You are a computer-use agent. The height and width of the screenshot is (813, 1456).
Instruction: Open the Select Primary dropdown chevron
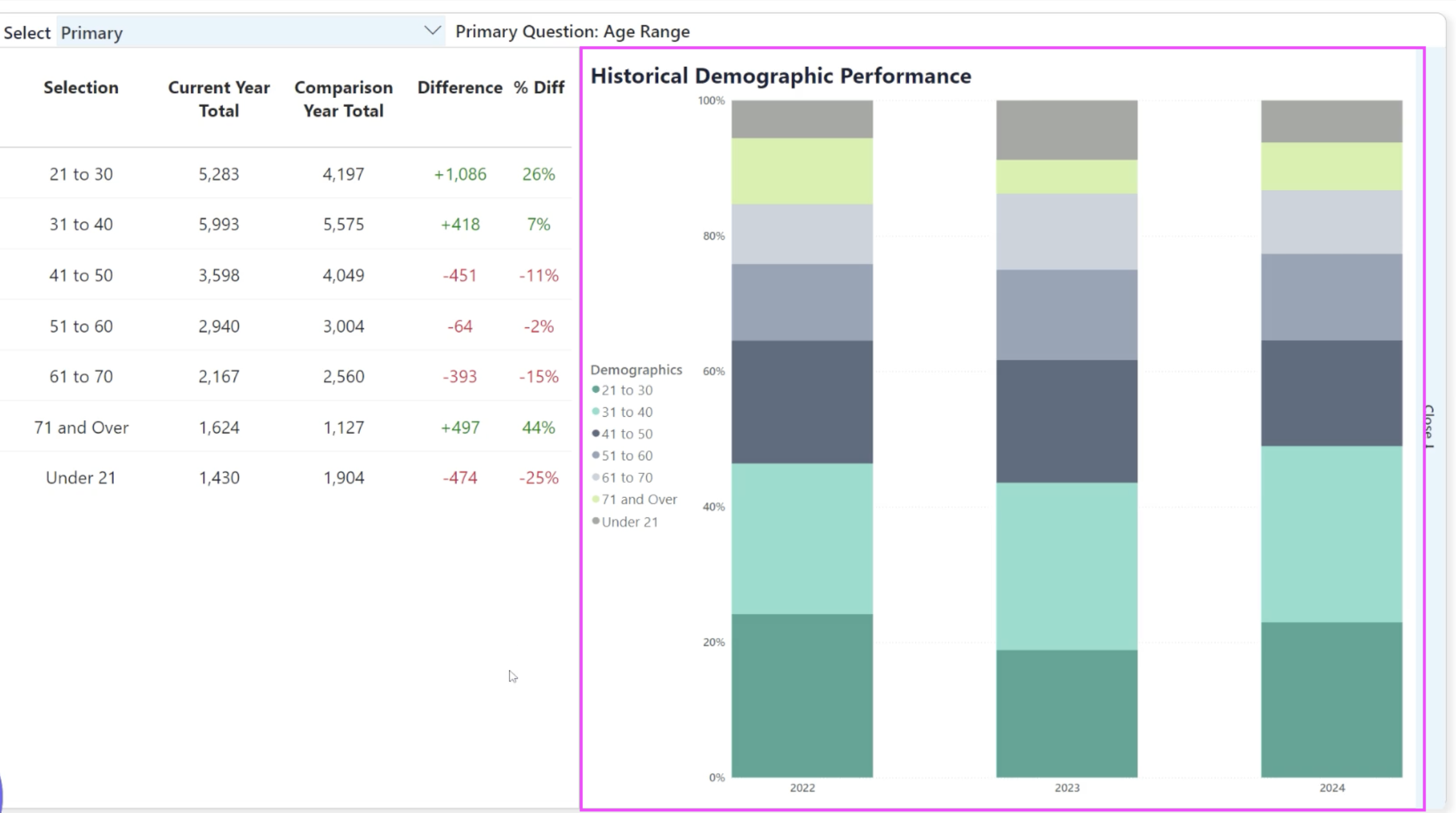click(x=432, y=31)
